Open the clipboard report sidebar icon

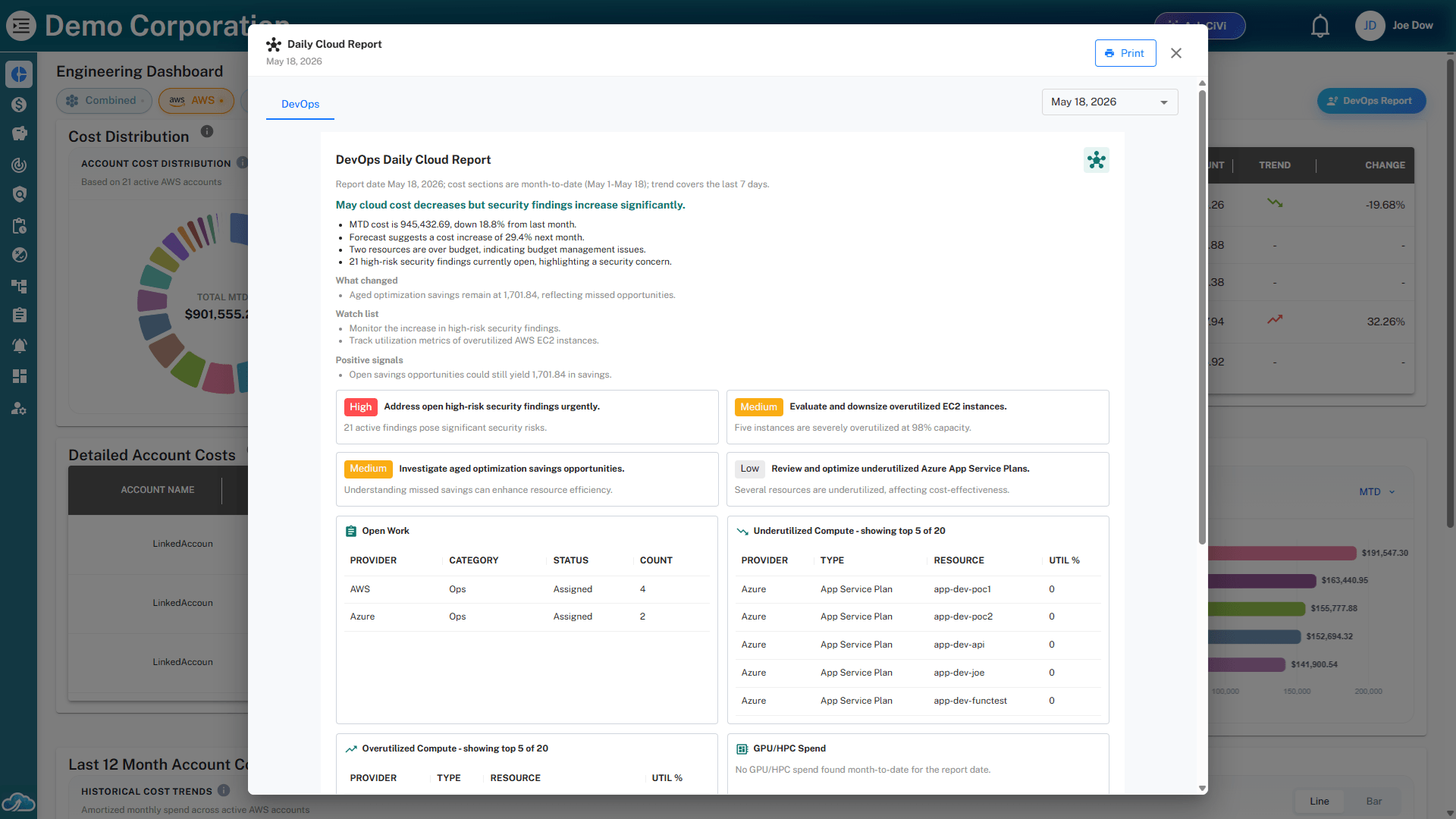tap(19, 315)
